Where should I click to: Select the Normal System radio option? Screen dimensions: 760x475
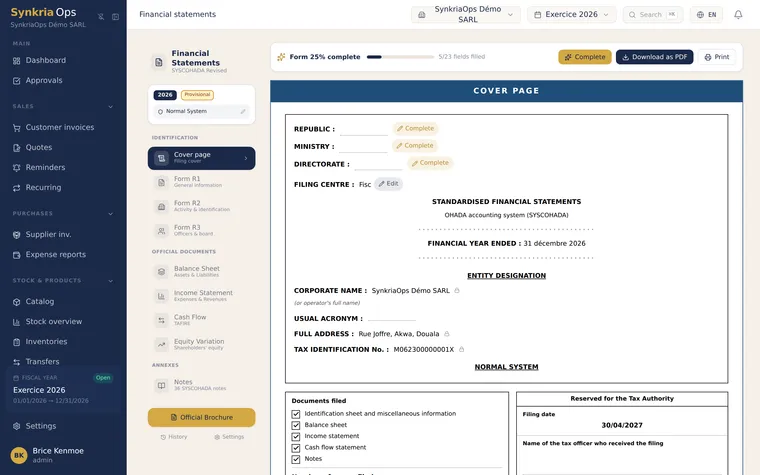tap(160, 111)
